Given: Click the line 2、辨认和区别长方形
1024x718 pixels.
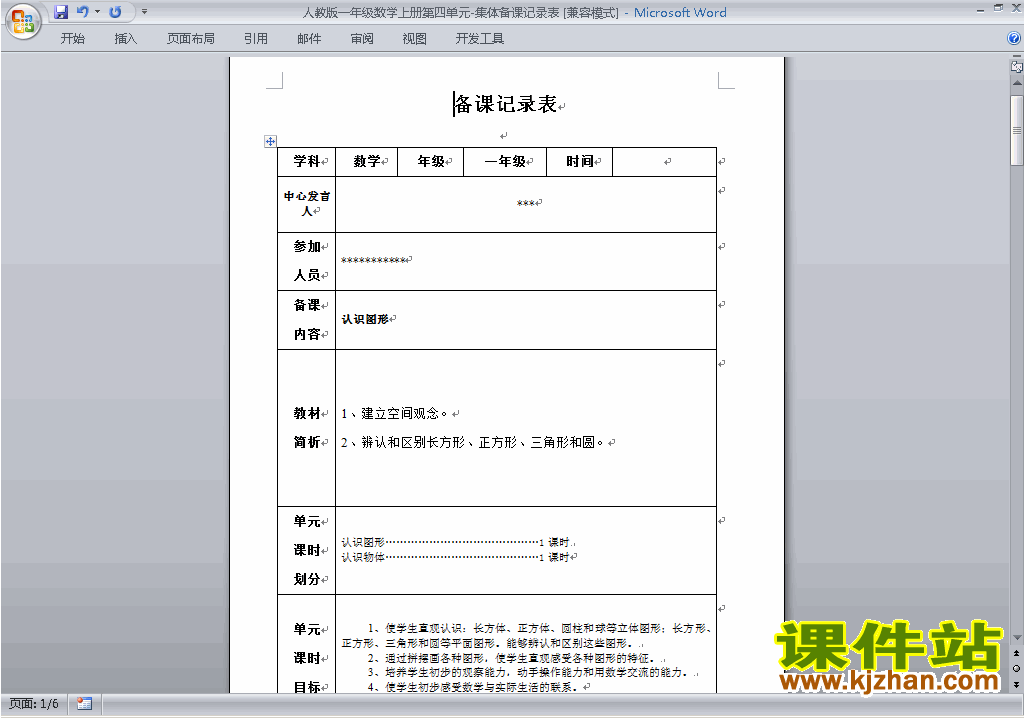Looking at the screenshot, I should tap(472, 442).
